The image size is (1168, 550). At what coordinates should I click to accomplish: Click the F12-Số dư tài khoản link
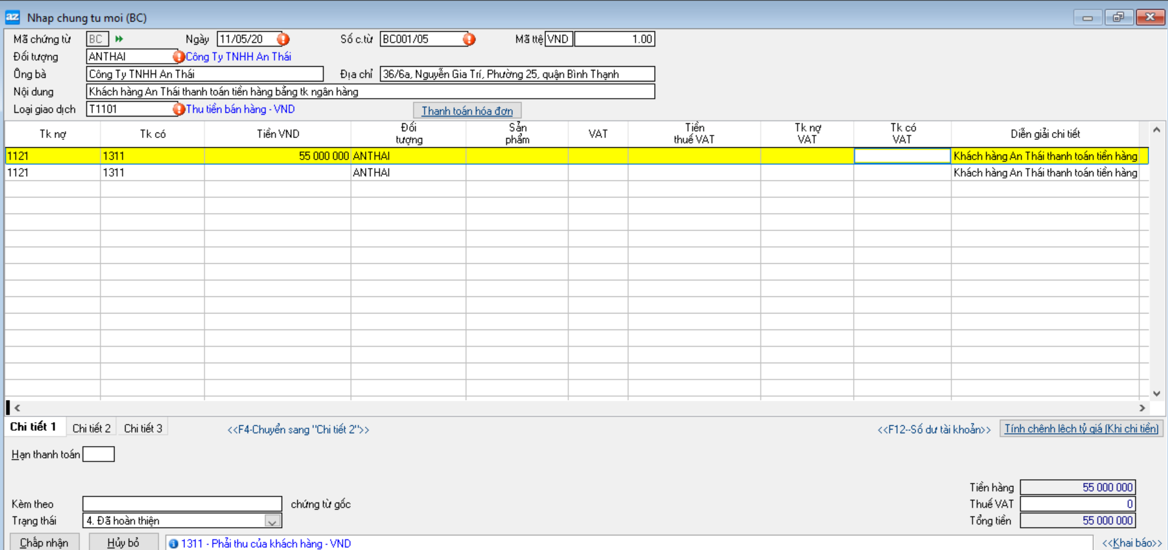pos(934,429)
